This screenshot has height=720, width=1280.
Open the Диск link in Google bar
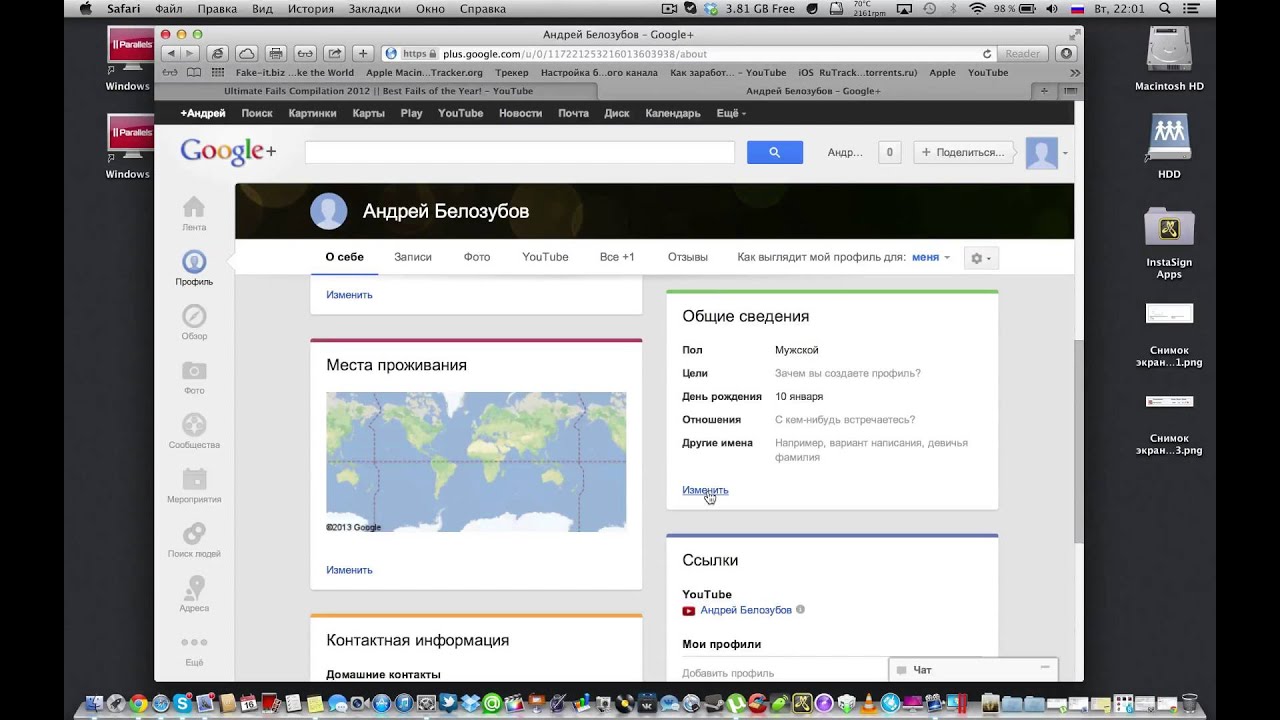pos(617,113)
